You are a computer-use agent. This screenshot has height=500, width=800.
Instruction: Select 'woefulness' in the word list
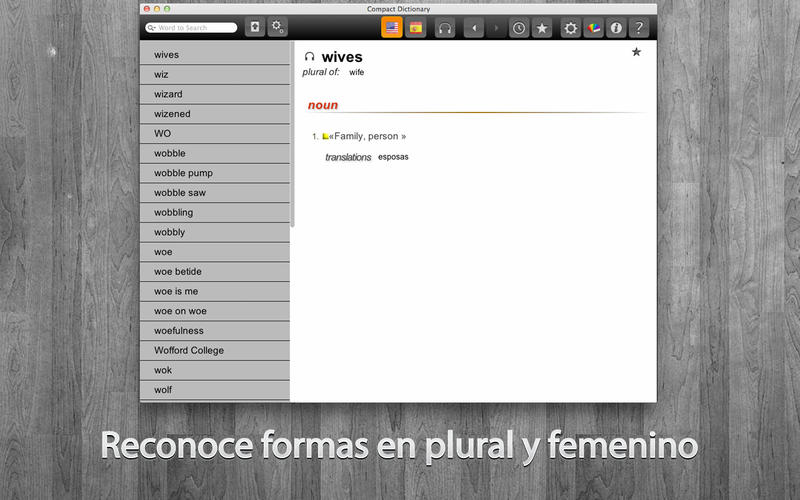click(x=215, y=331)
